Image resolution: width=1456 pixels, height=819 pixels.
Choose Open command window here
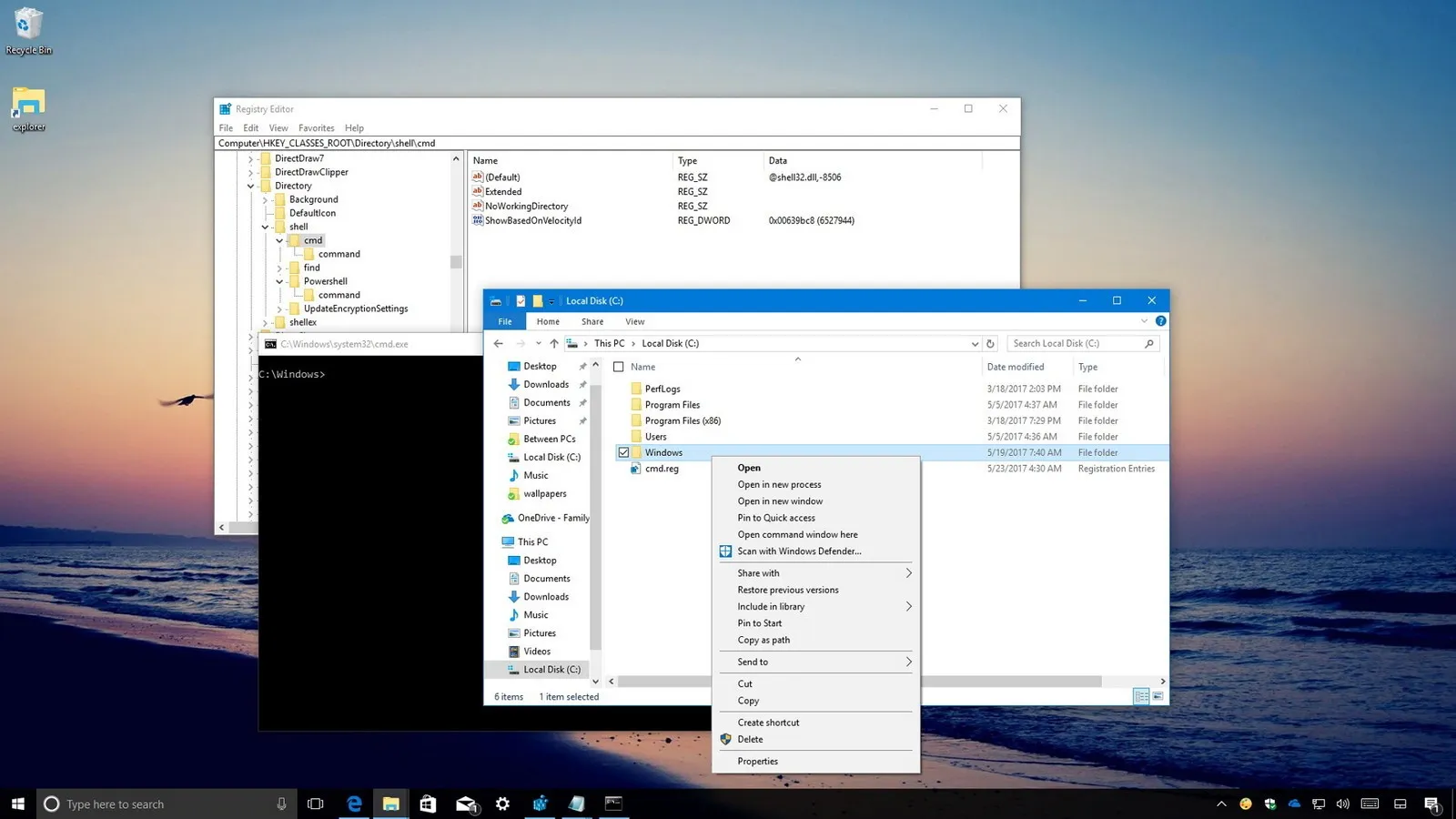pos(797,534)
